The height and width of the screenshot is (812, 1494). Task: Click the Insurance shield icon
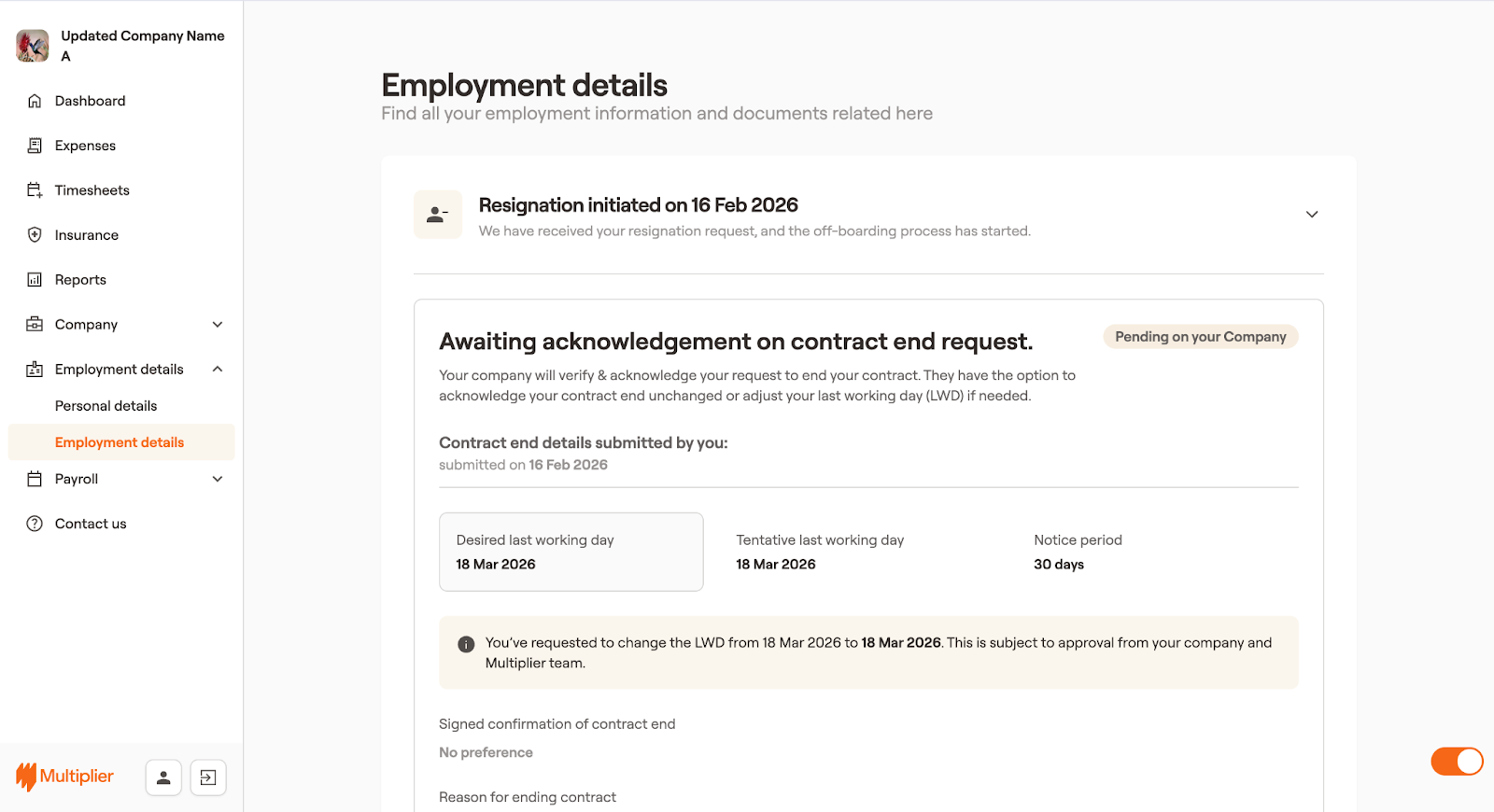point(35,235)
